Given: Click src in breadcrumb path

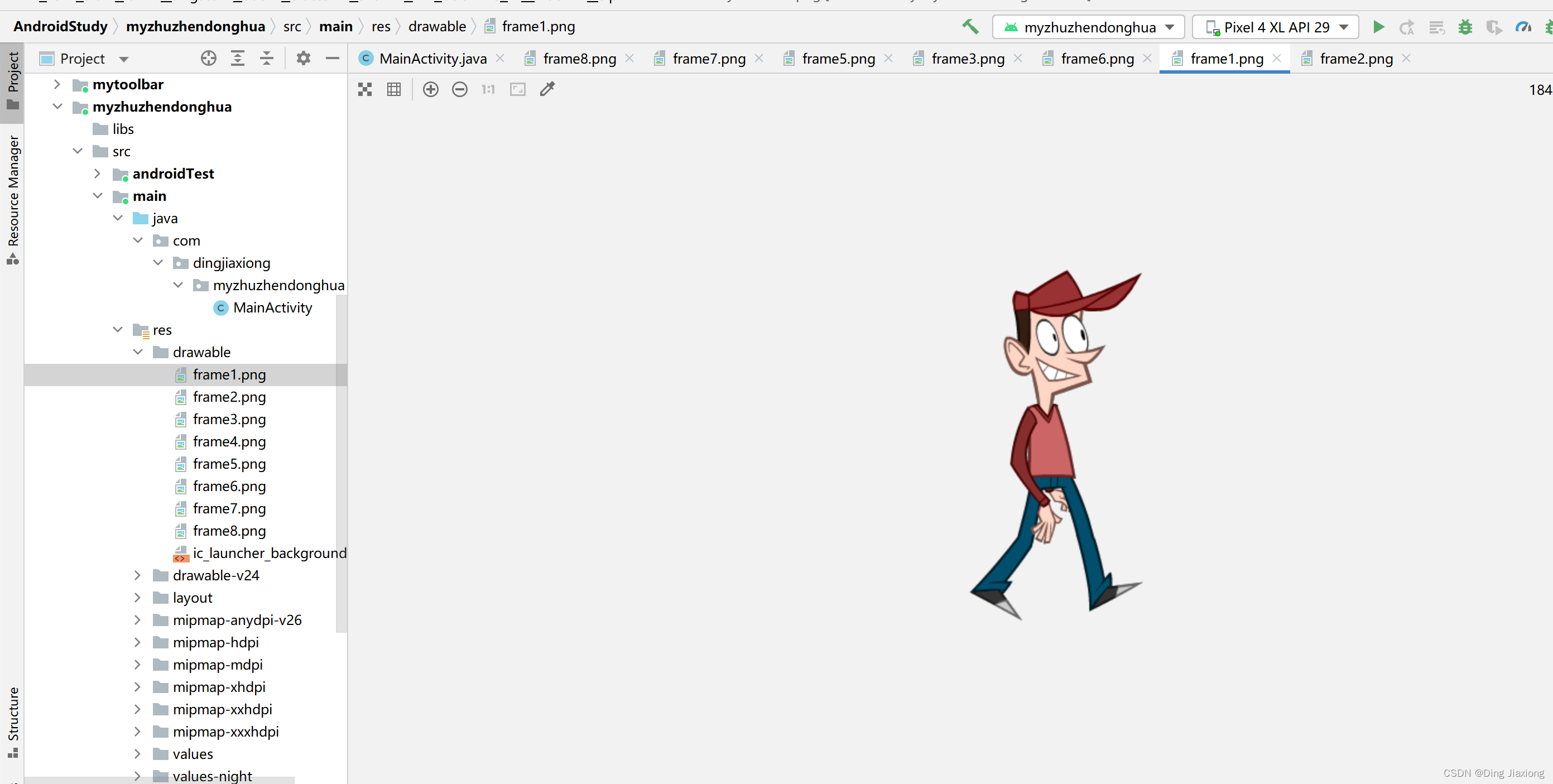Looking at the screenshot, I should click(292, 27).
